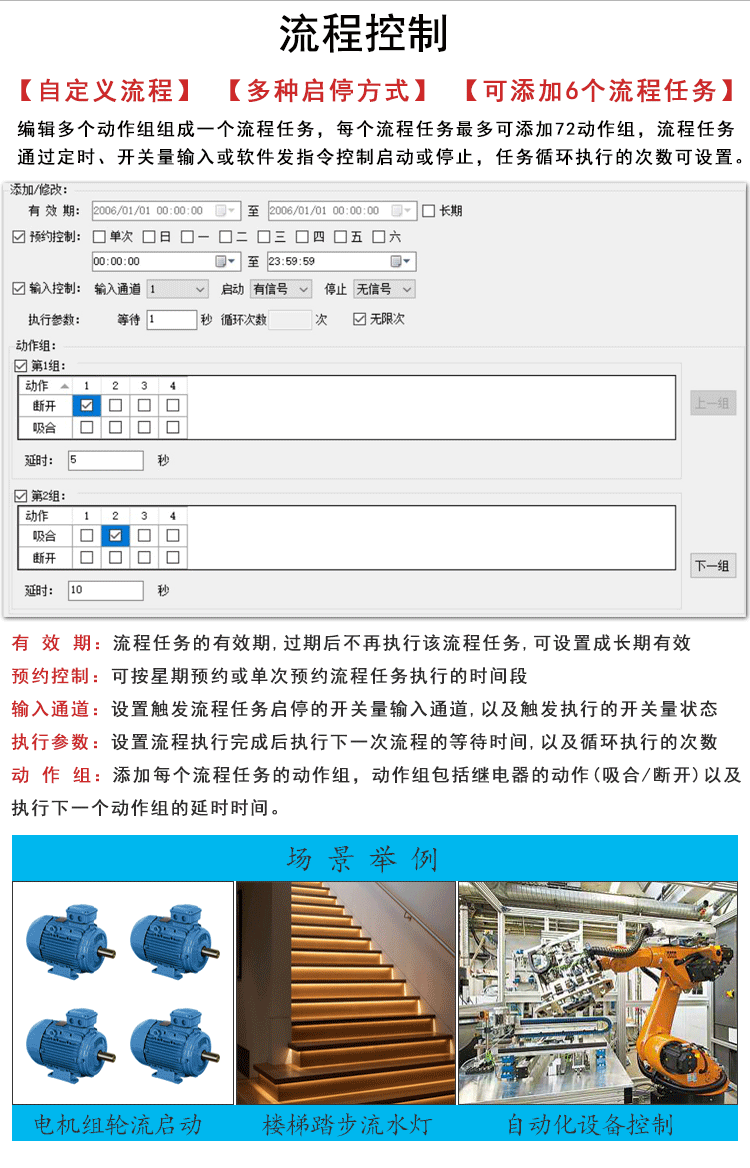Click the 自定义流程 red heading
Viewport: 750px width, 1168px height.
(x=105, y=91)
